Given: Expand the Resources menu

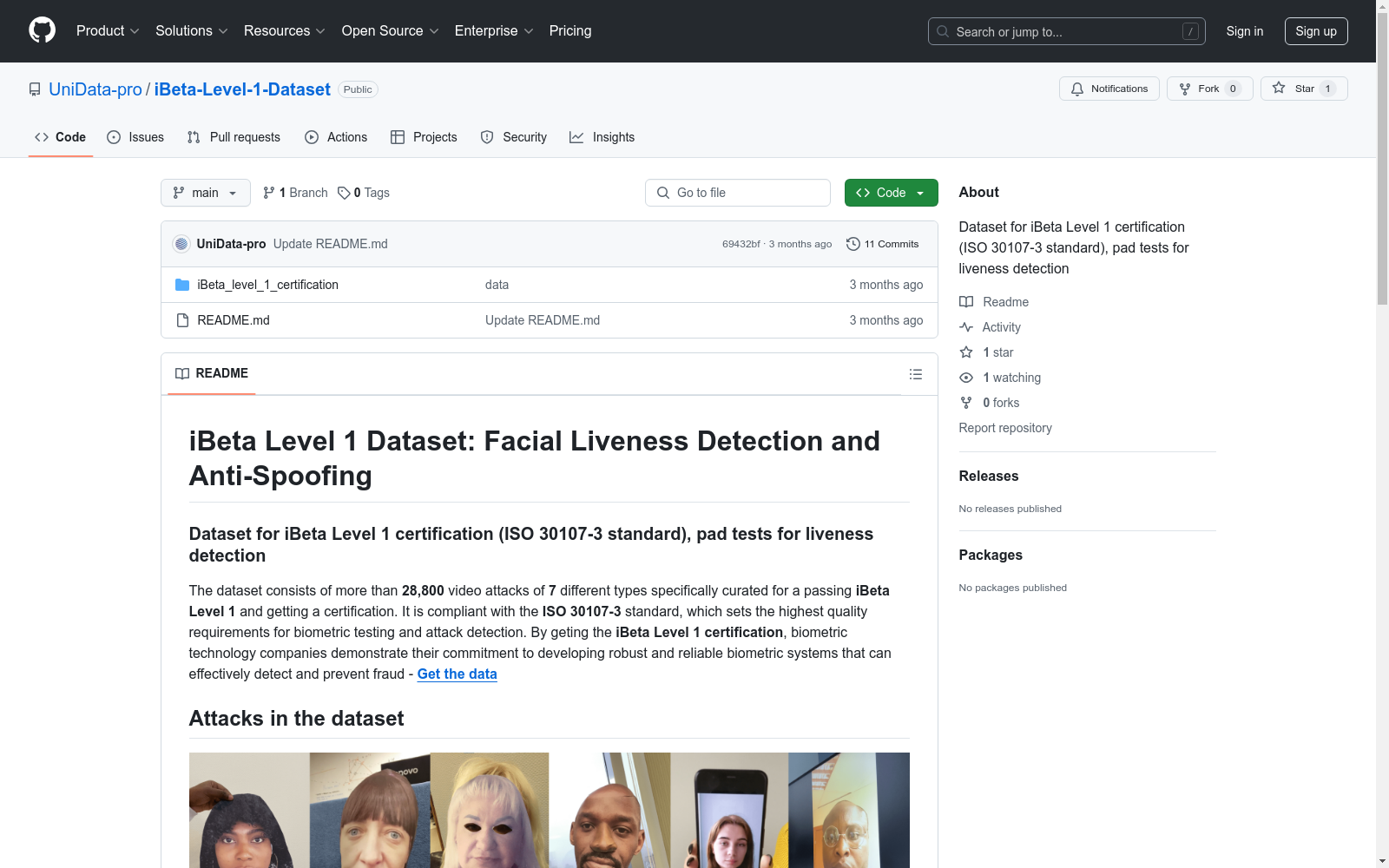Looking at the screenshot, I should pyautogui.click(x=285, y=31).
